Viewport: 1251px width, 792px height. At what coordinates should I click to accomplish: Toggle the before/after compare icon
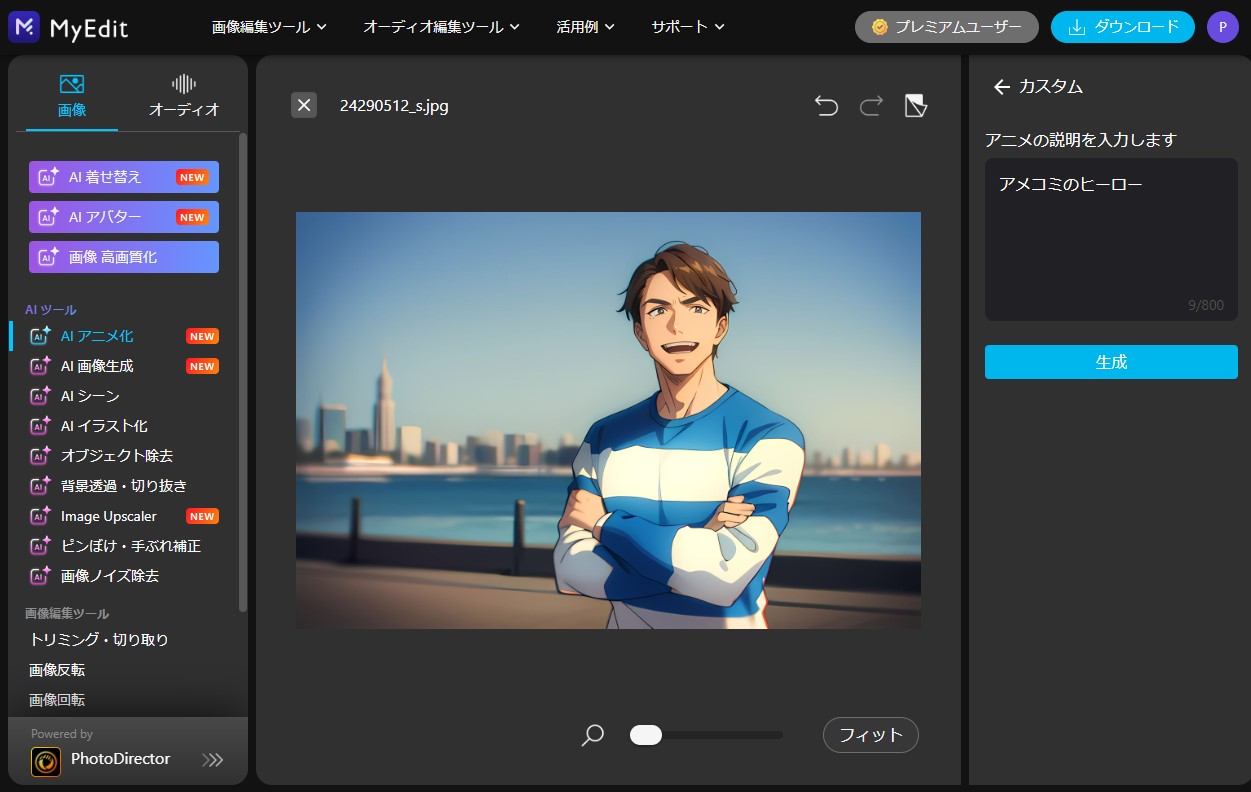[x=916, y=106]
